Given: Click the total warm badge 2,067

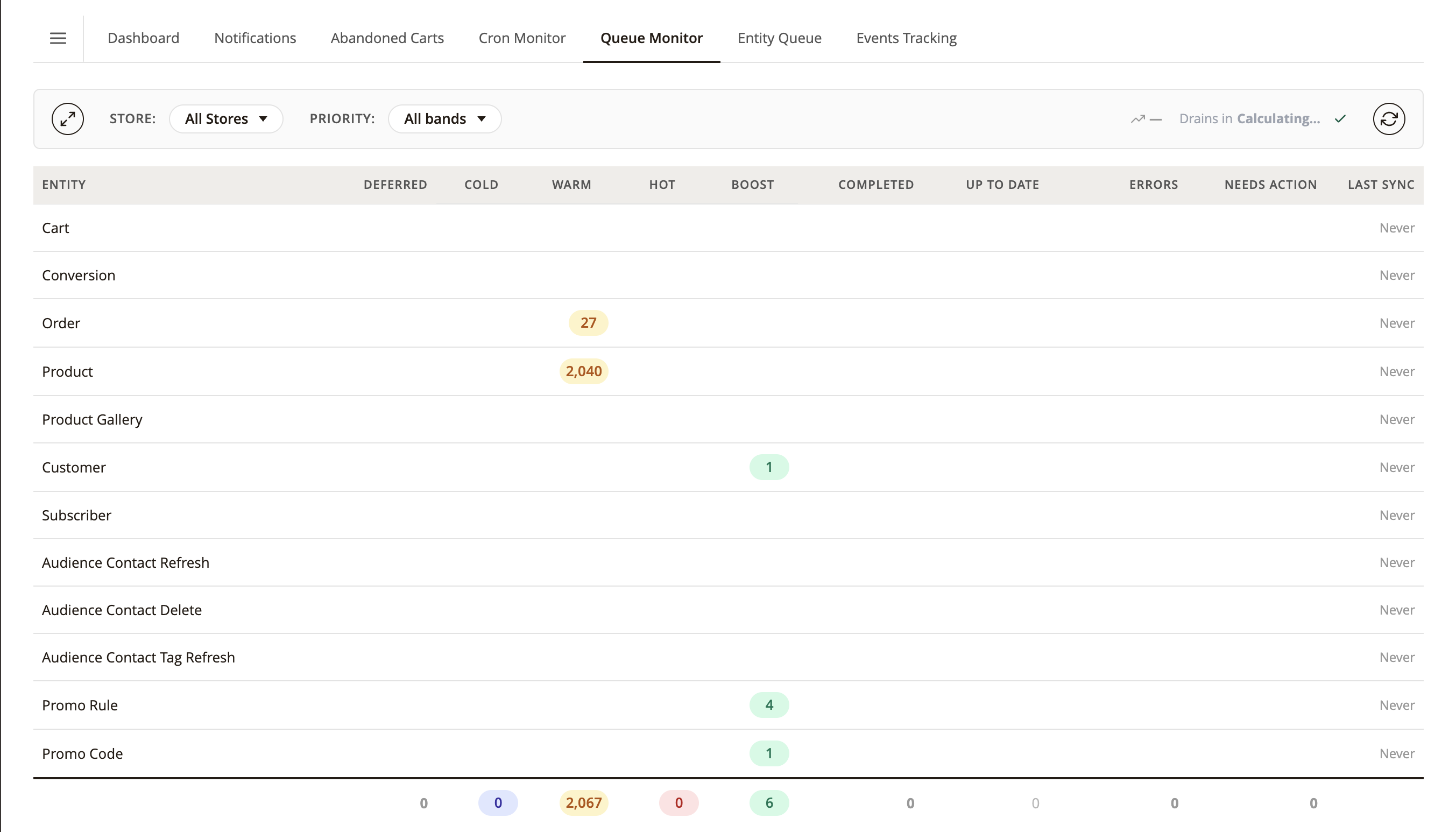Looking at the screenshot, I should [x=583, y=803].
